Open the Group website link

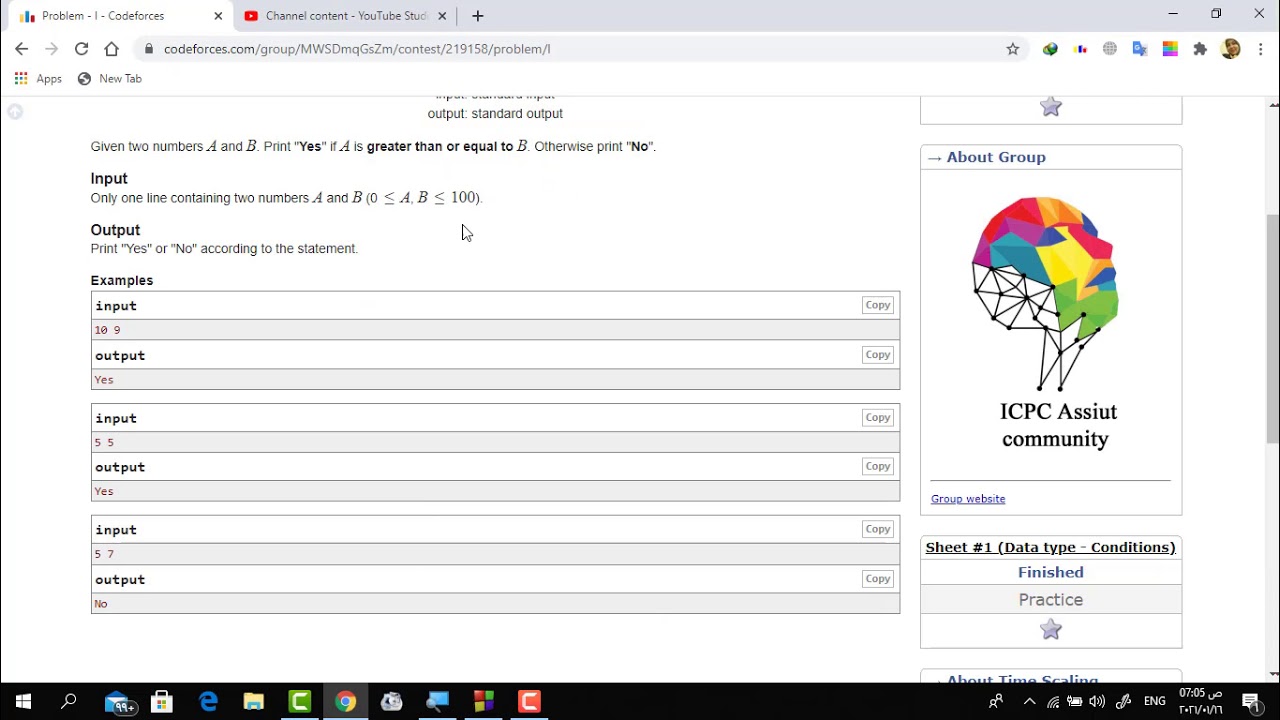pyautogui.click(x=968, y=499)
